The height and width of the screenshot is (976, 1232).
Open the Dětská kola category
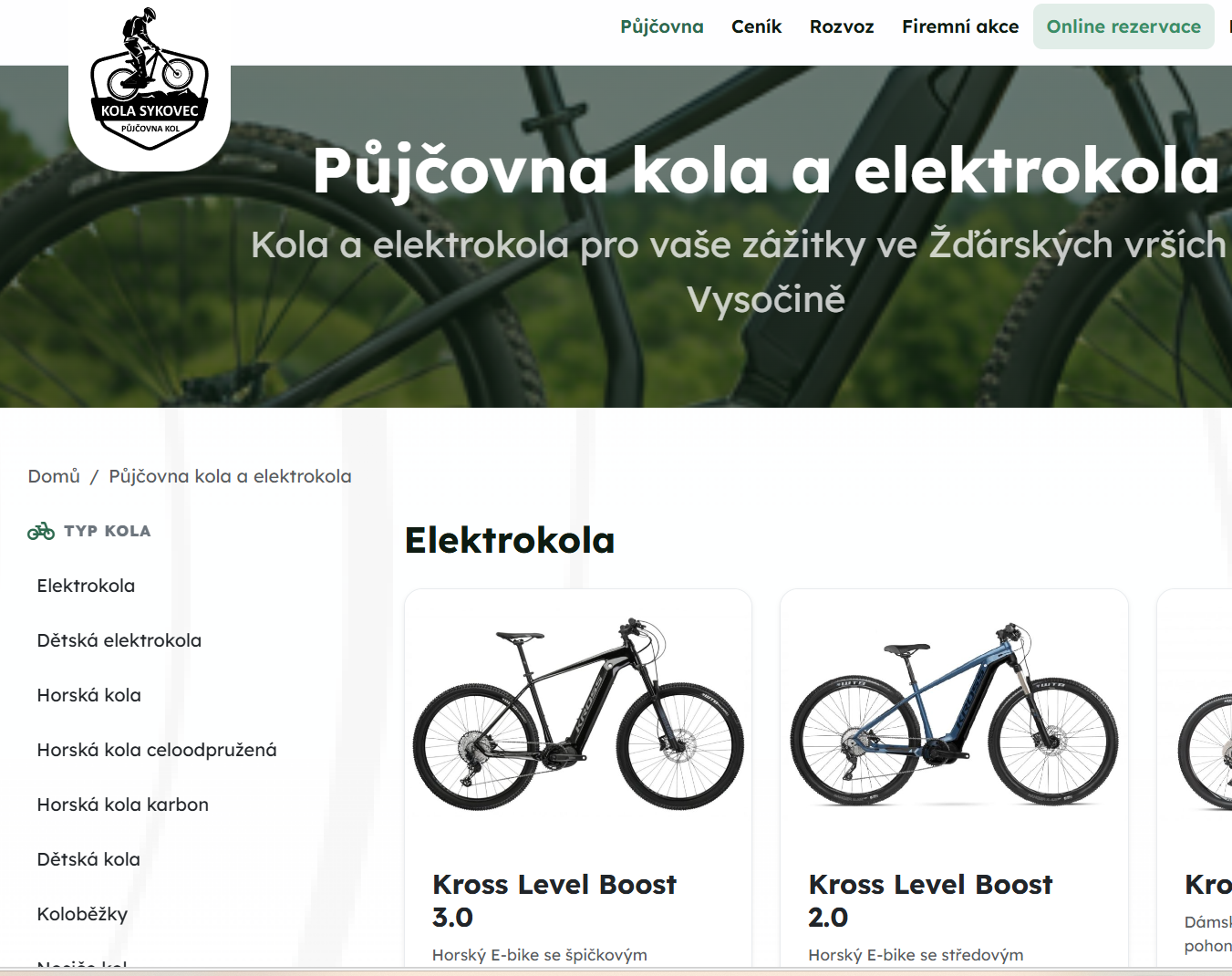coord(88,859)
